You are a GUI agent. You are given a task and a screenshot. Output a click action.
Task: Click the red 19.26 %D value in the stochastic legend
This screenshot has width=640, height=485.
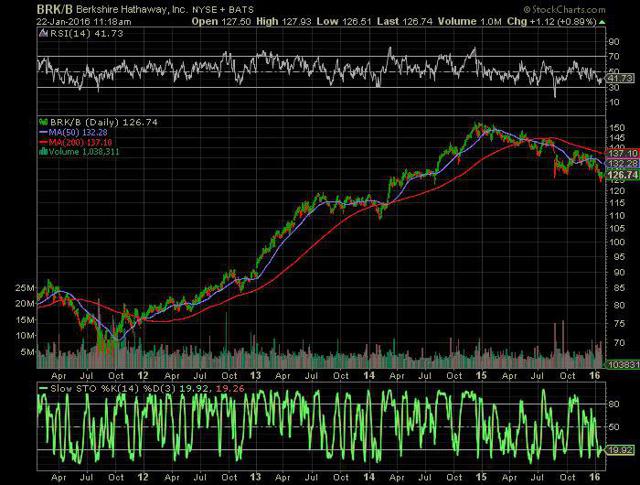(230, 388)
